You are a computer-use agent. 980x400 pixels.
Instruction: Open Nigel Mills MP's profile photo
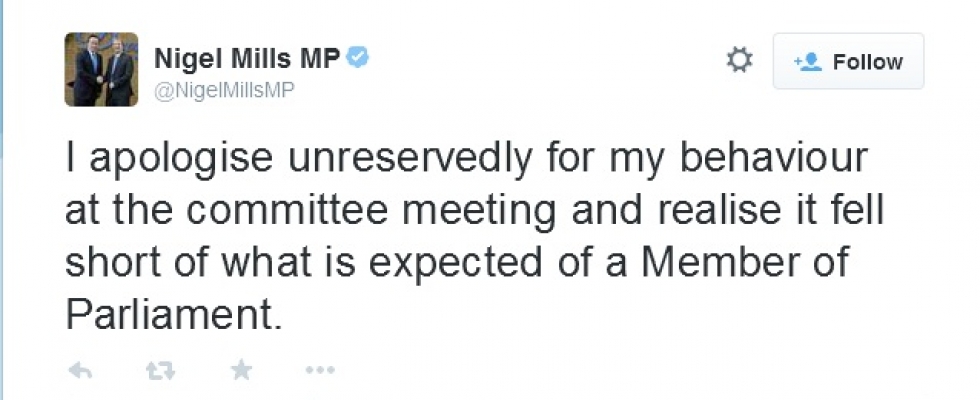(x=100, y=69)
